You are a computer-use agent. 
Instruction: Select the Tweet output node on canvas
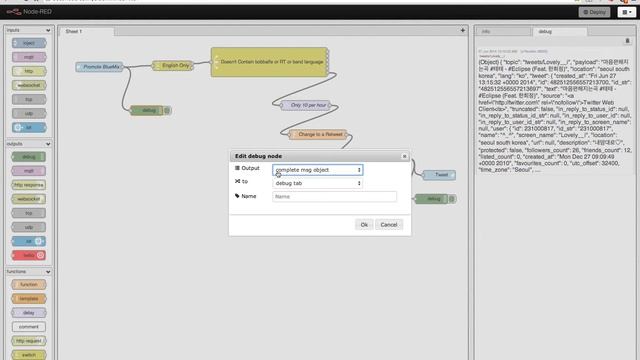point(439,175)
